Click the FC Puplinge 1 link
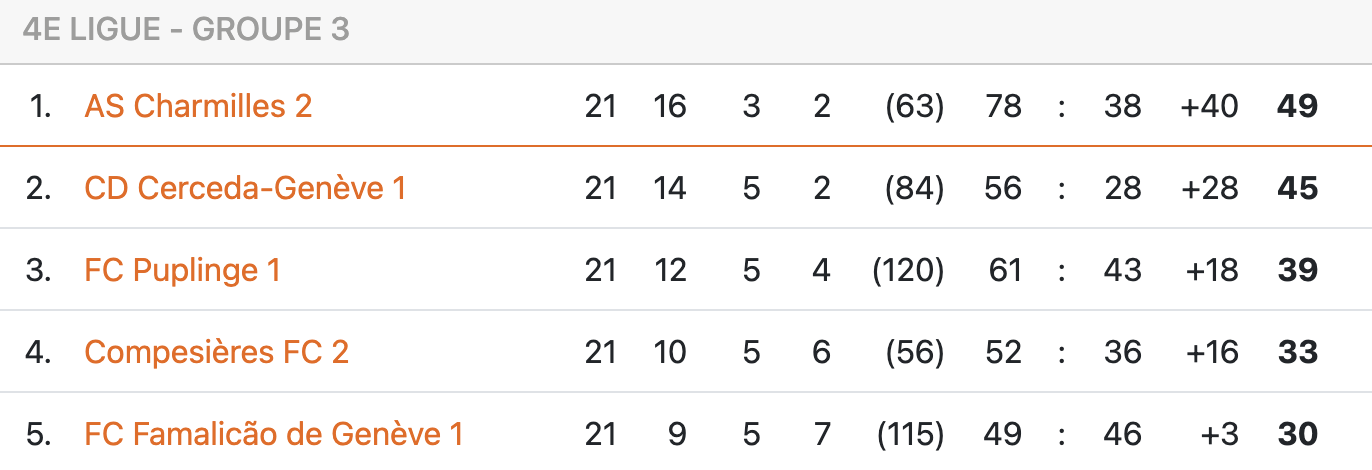Screen dimensions: 1372x470 tap(182, 270)
